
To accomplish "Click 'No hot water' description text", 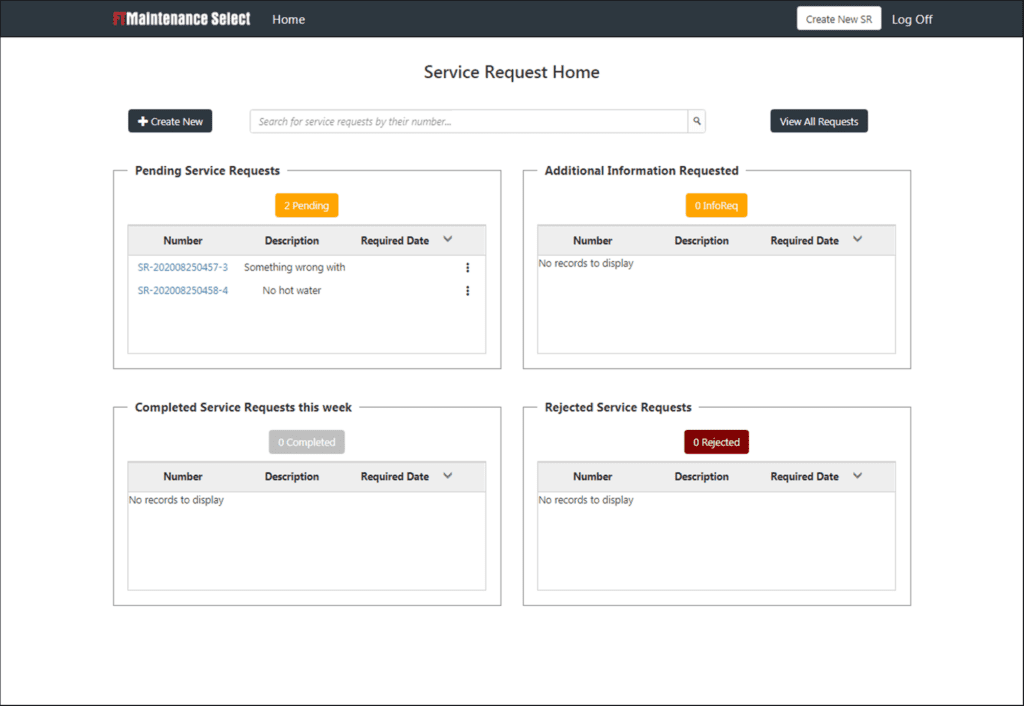I will point(292,291).
